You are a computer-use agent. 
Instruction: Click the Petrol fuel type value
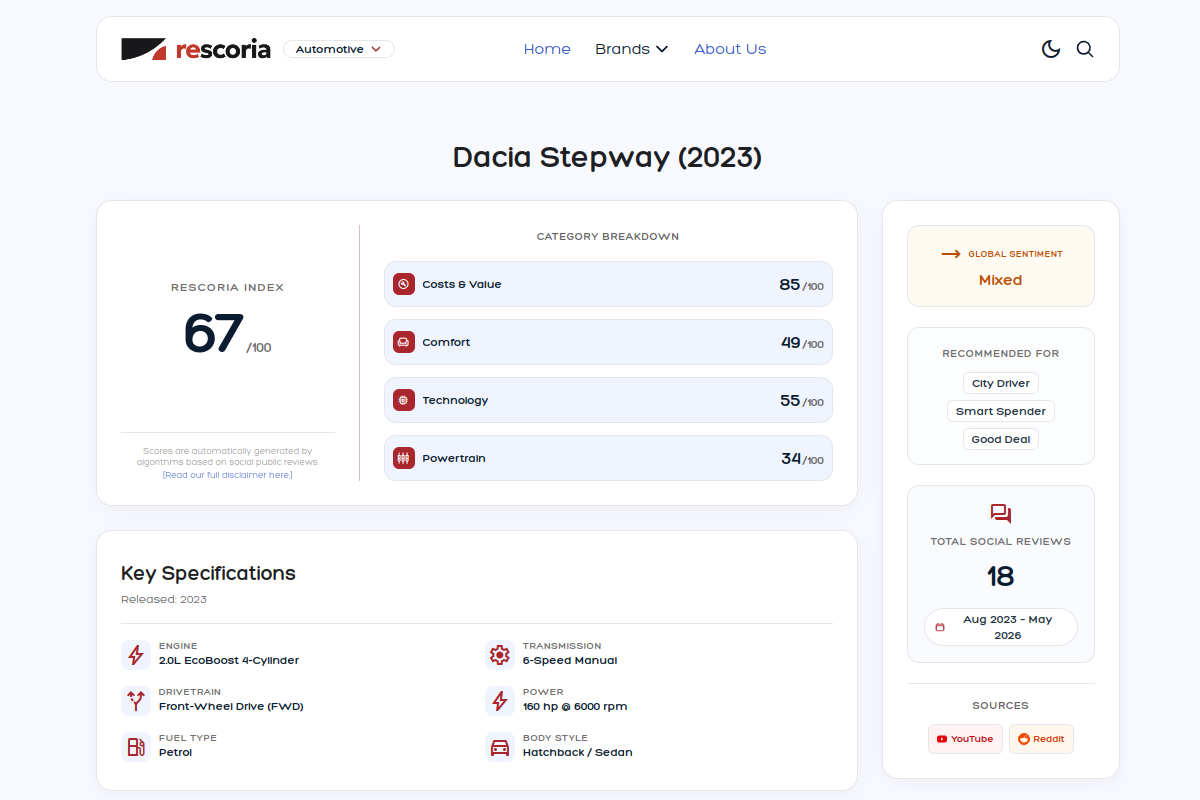click(175, 752)
